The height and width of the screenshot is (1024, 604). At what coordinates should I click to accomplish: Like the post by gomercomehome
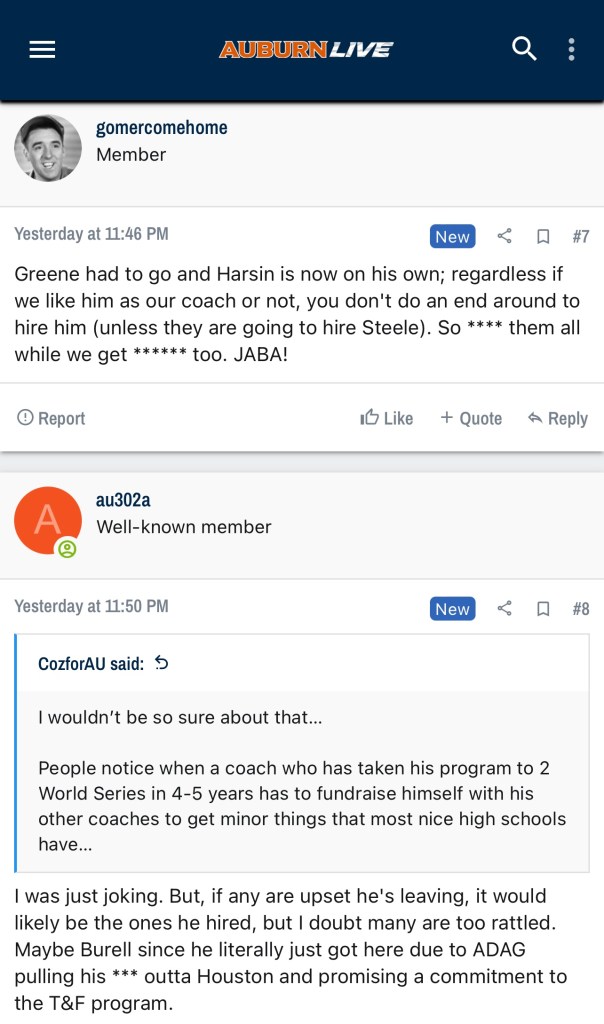point(387,418)
